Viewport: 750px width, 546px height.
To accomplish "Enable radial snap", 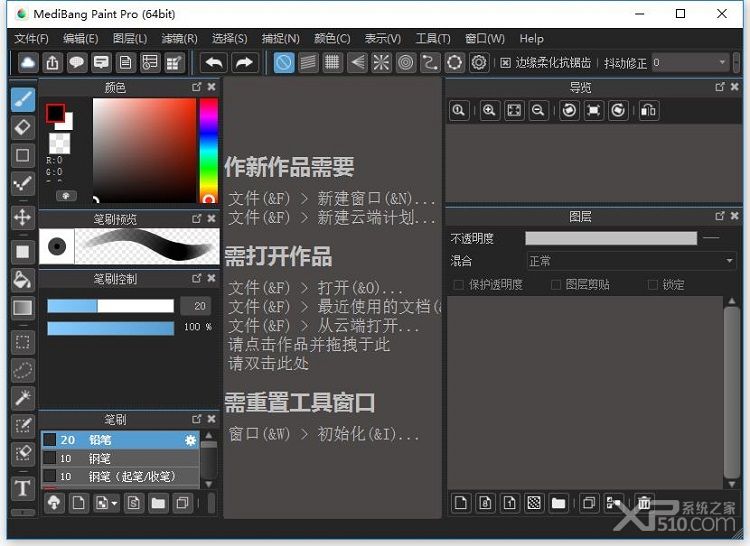I will tap(381, 63).
